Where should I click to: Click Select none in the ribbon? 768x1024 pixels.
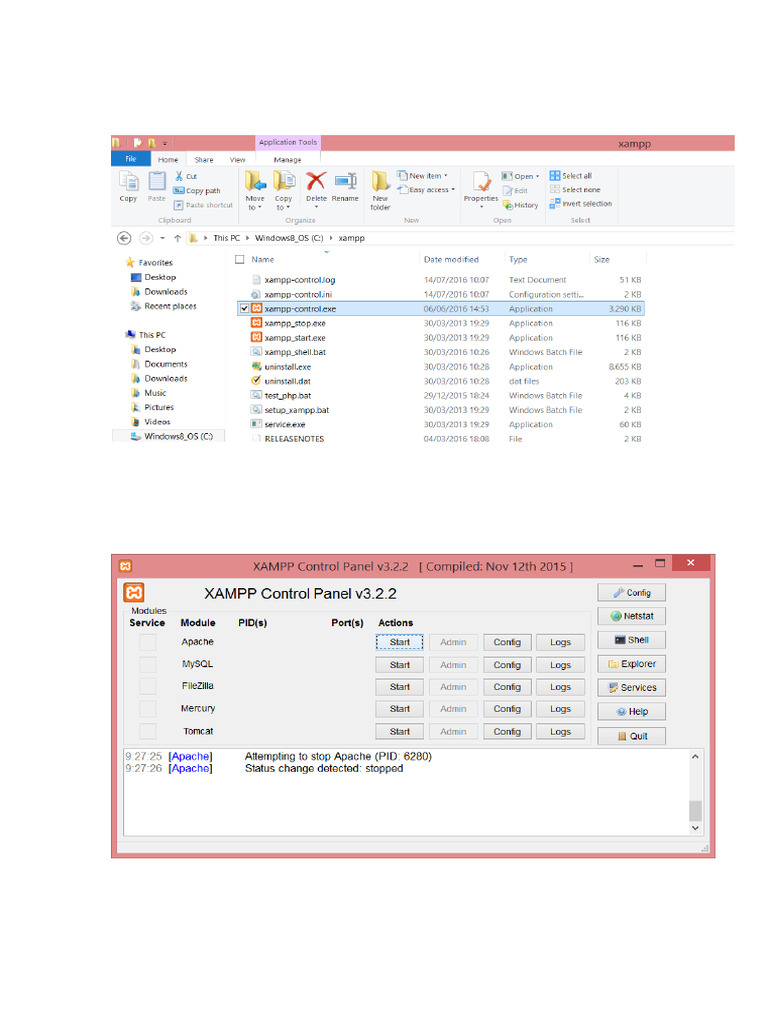pyautogui.click(x=575, y=189)
